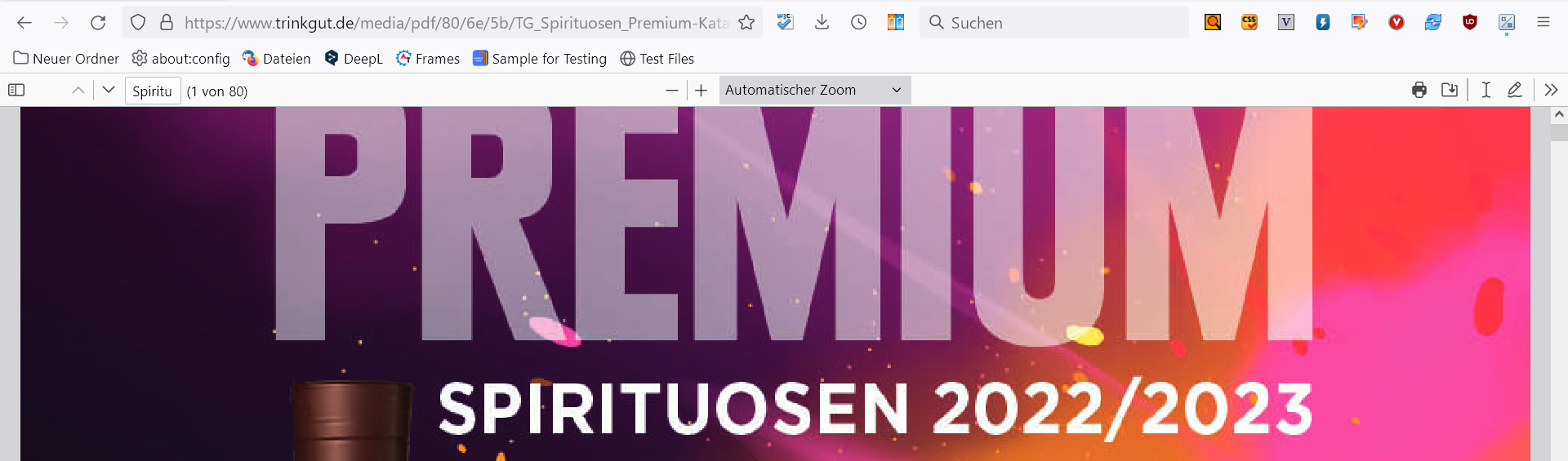Expand the PDF viewer tools menu
Screen dimensions: 1568x461
pos(1552,91)
